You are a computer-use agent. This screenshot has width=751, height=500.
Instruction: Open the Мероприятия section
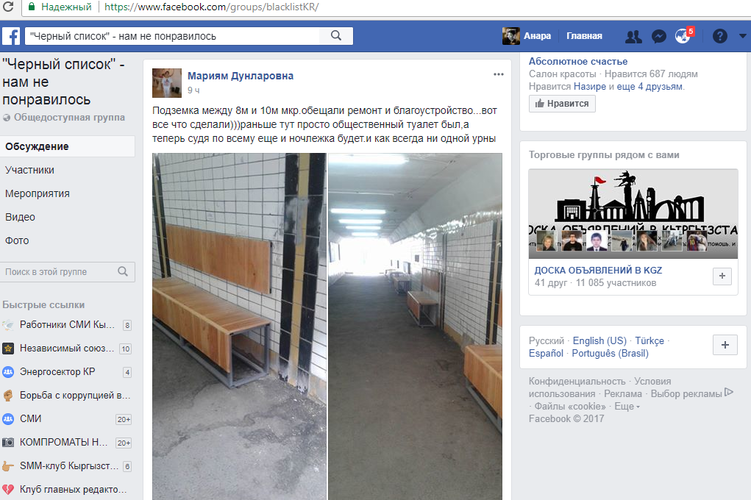click(x=37, y=193)
